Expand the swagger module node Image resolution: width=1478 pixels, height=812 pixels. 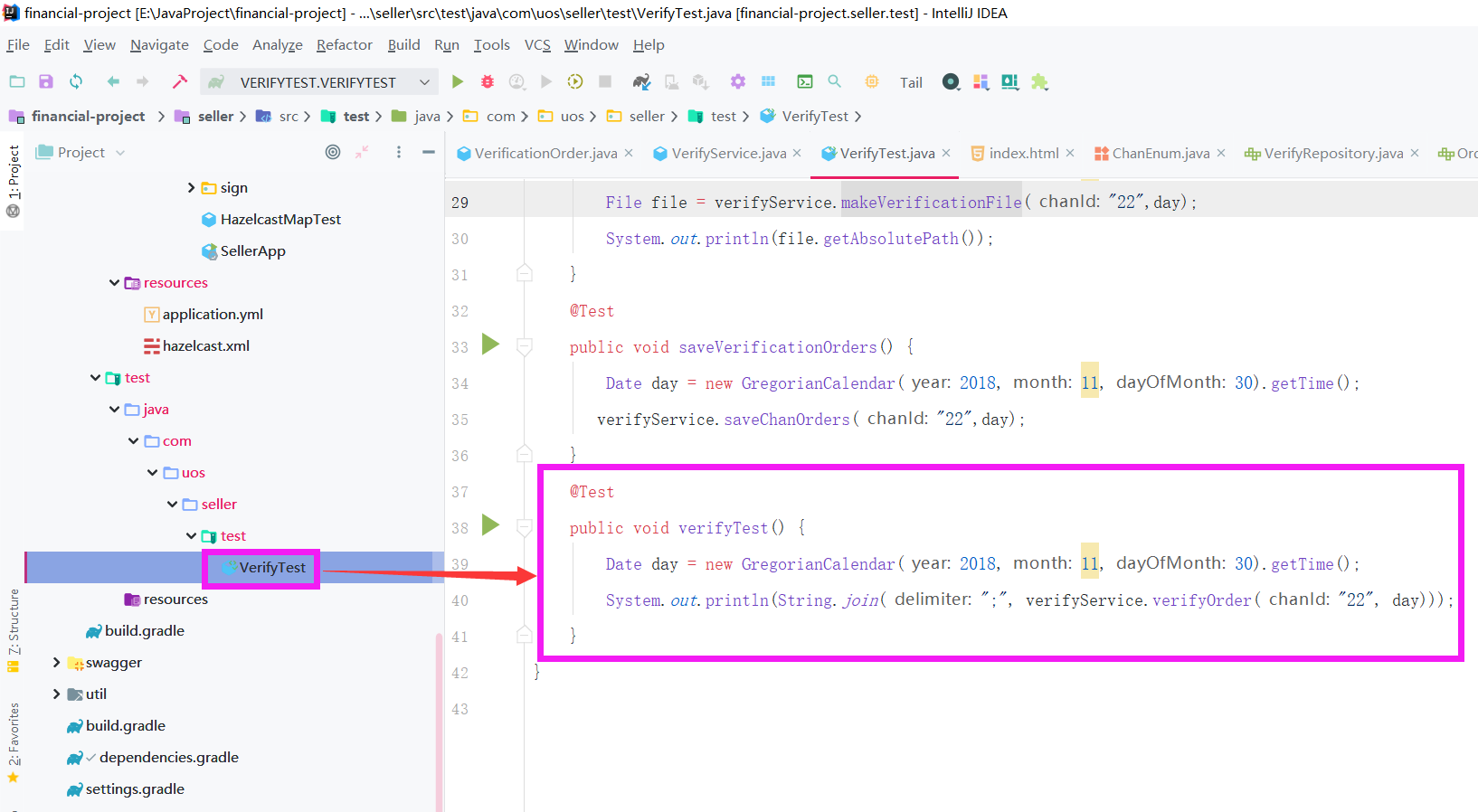pyautogui.click(x=57, y=663)
